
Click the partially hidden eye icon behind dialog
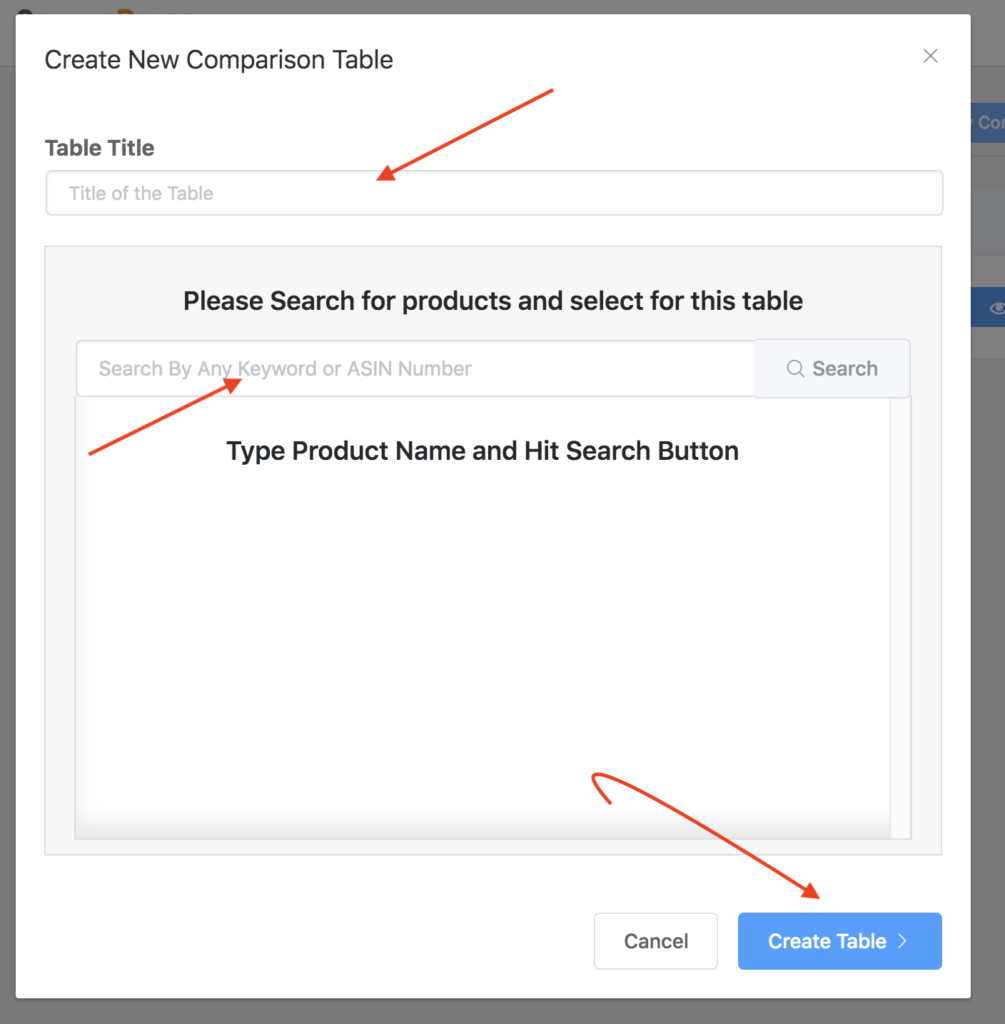pos(997,308)
